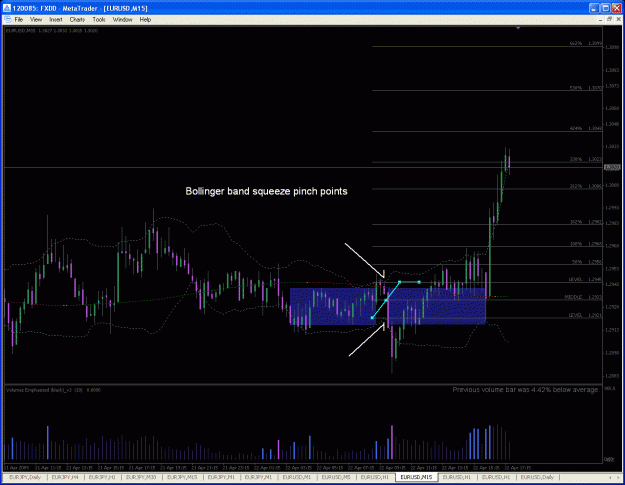Restore the inner chart window in menu bar
The image size is (625, 485).
tap(610, 20)
